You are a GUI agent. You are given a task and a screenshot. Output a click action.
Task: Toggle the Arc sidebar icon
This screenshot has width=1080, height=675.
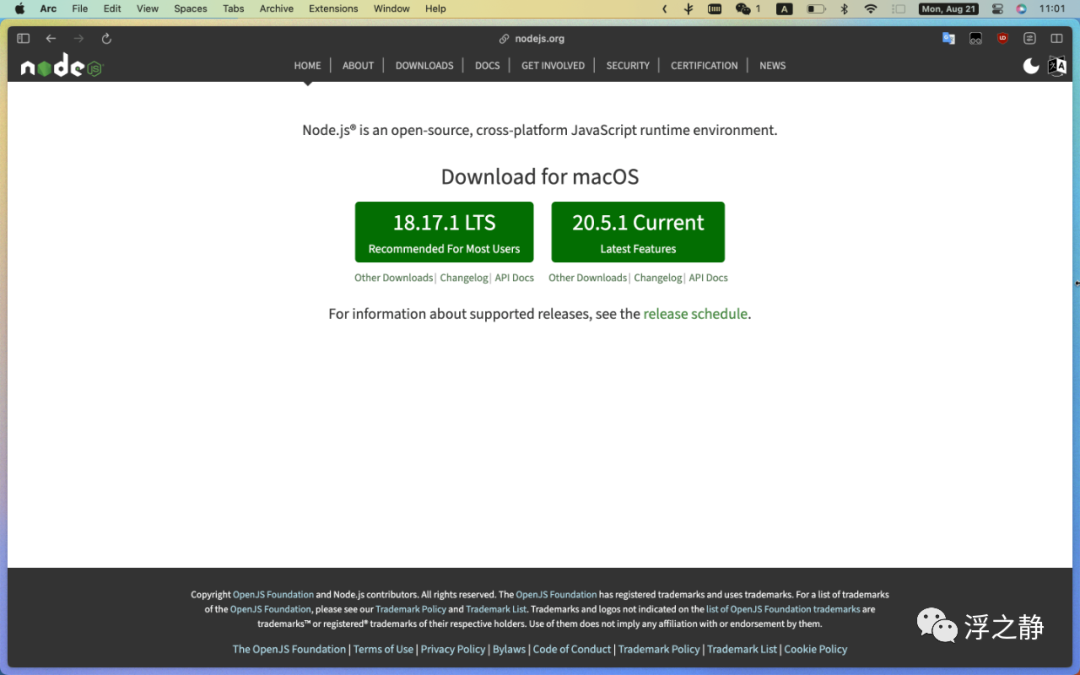(23, 39)
